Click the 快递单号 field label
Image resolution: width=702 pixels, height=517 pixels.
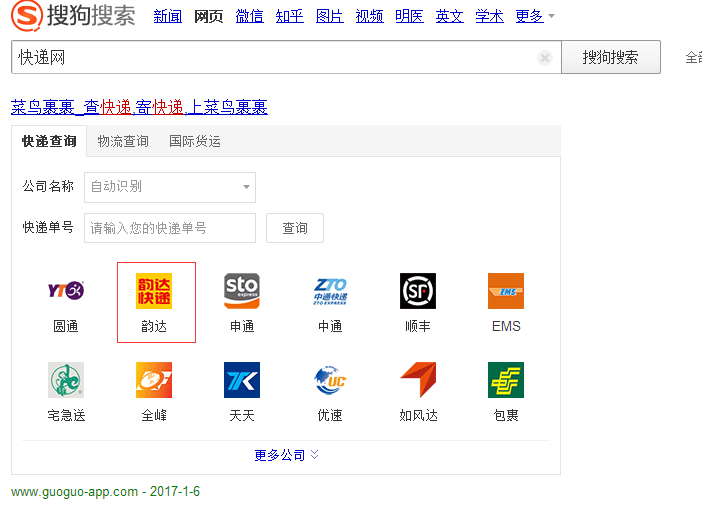tap(48, 227)
